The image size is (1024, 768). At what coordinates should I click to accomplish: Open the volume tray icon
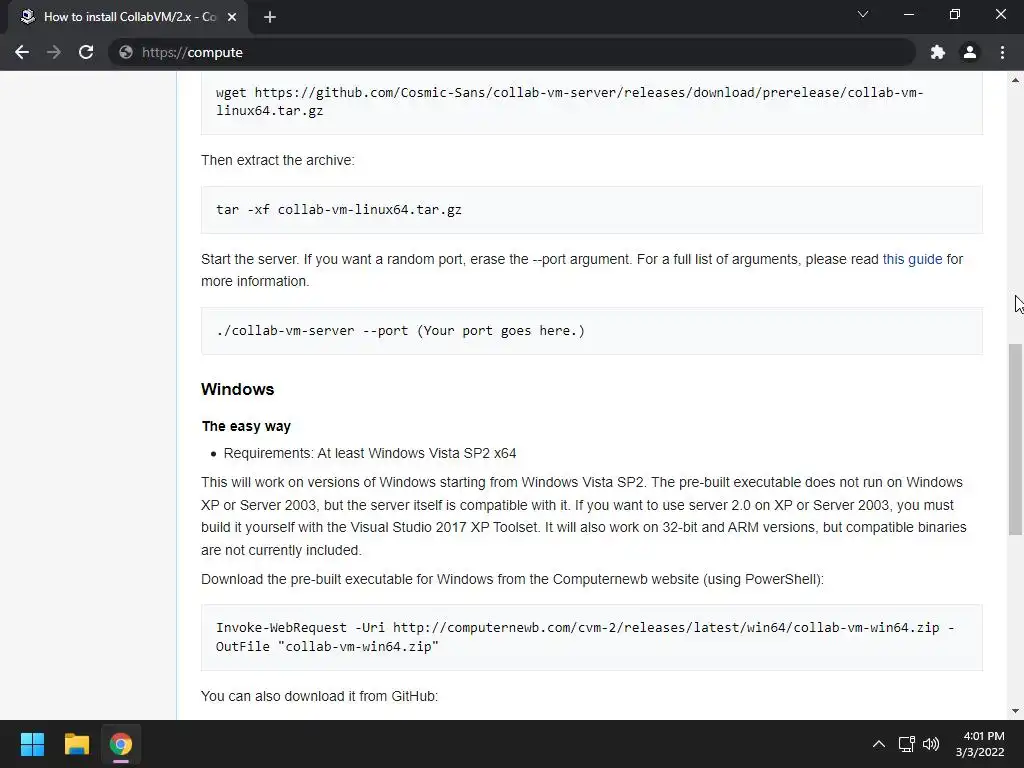[x=931, y=744]
